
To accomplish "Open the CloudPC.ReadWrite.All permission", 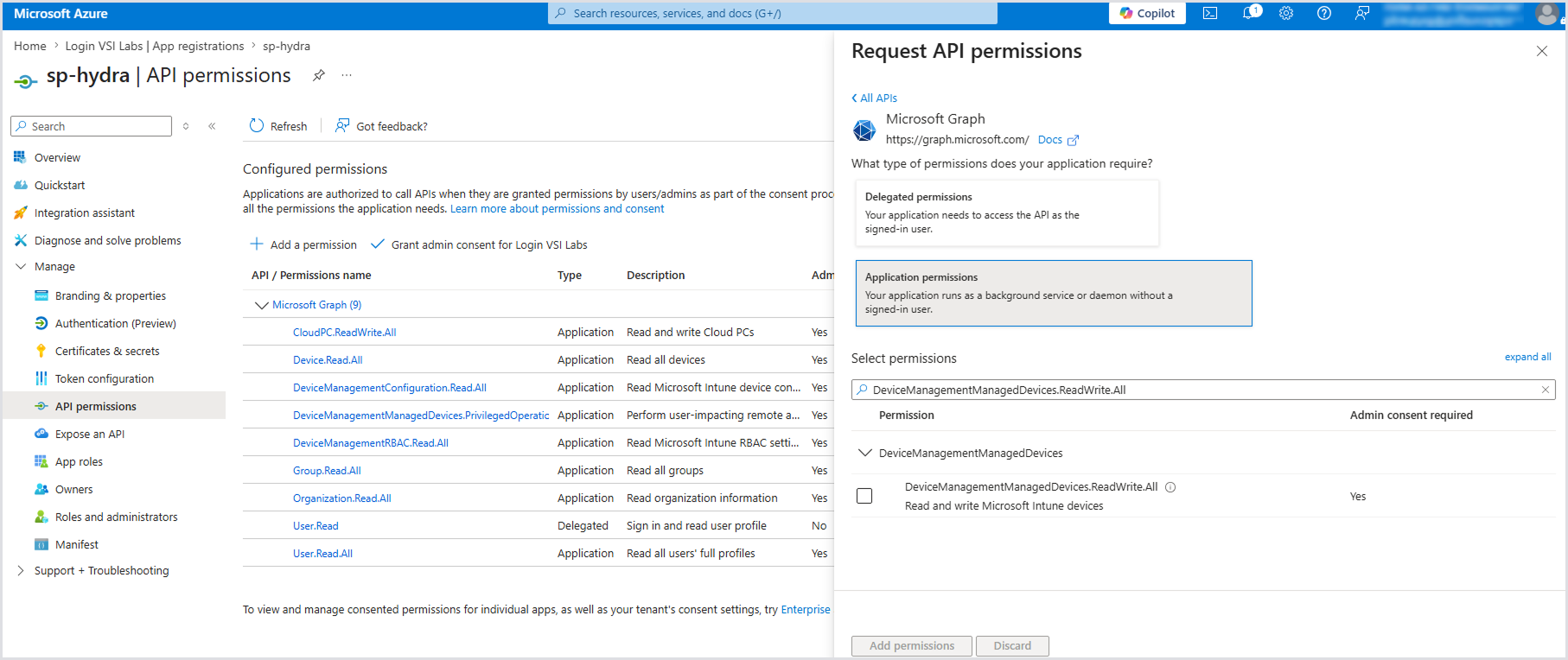I will pos(344,332).
